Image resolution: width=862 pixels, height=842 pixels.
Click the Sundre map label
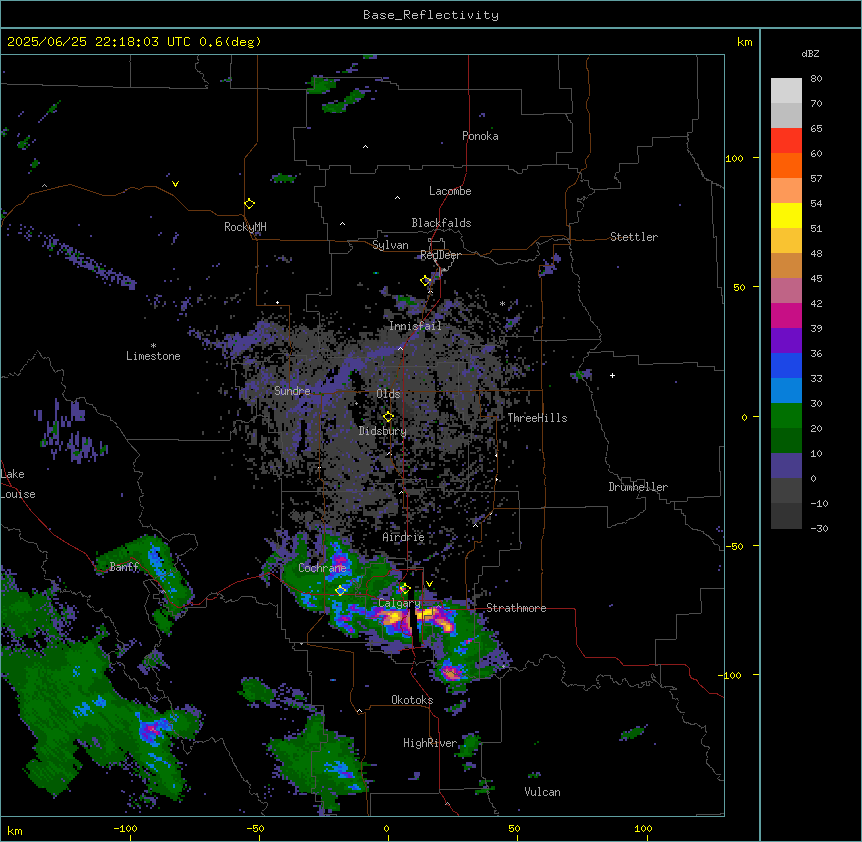coord(292,391)
